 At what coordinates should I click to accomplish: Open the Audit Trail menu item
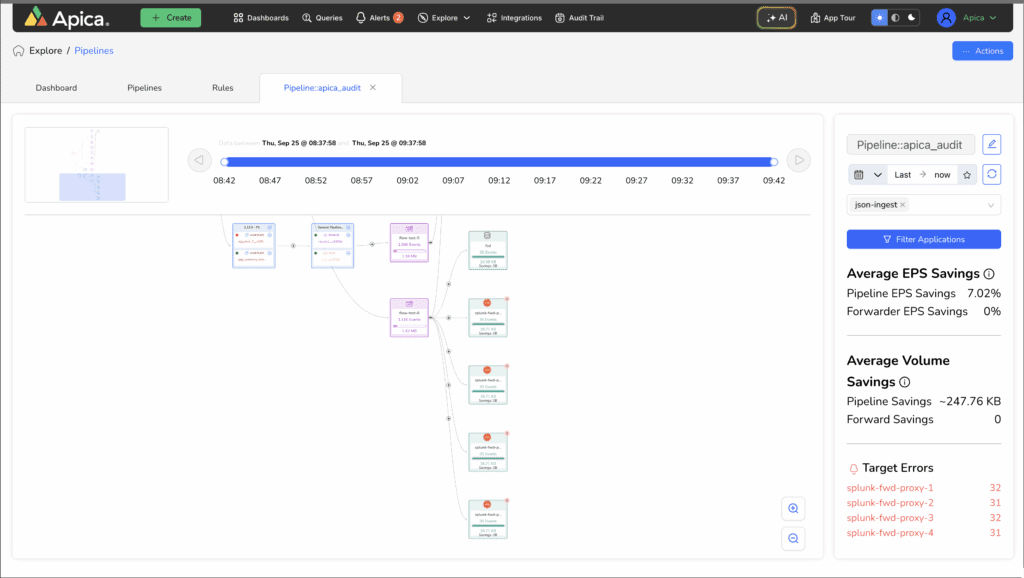point(579,17)
